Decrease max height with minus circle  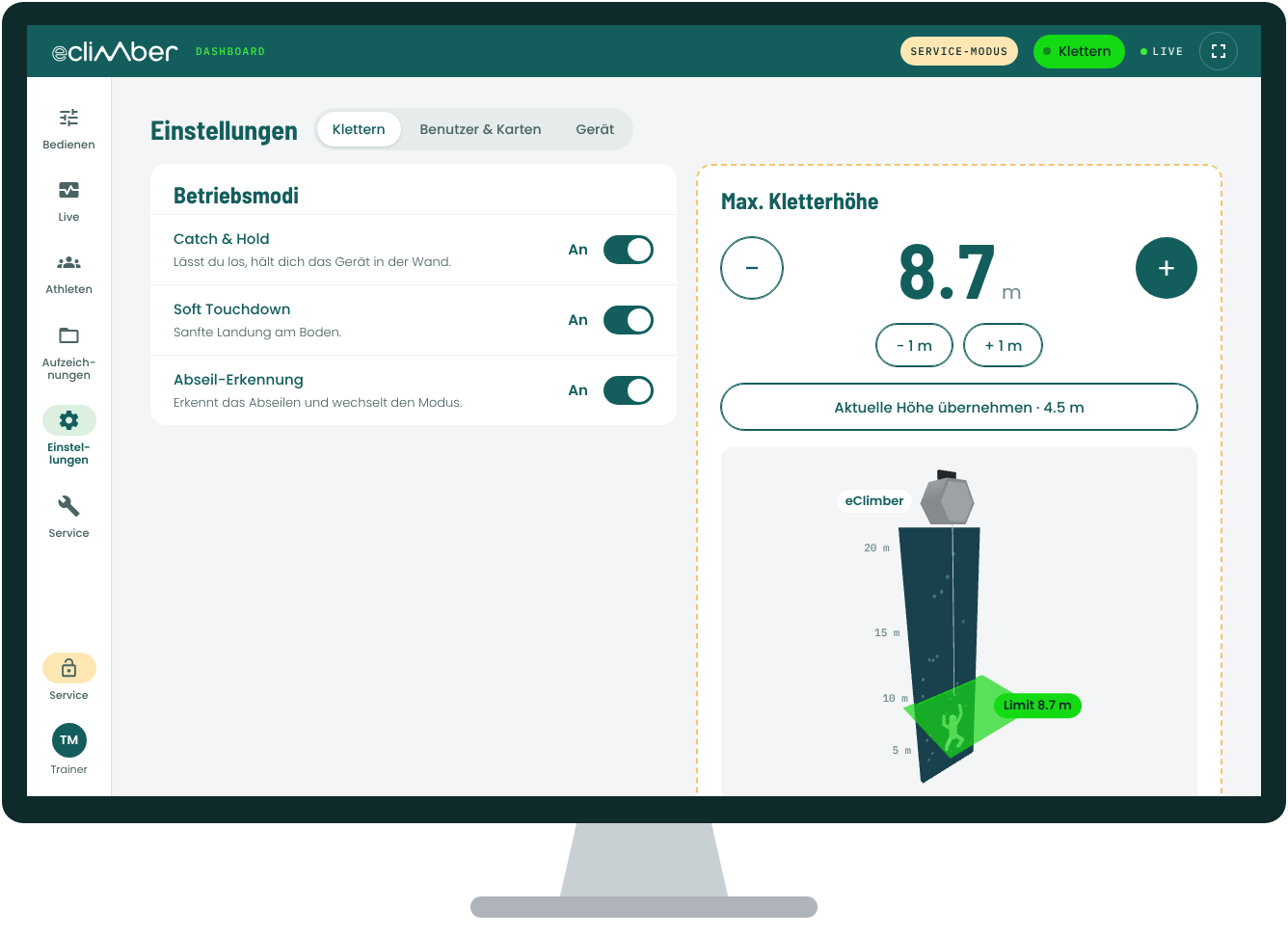coord(752,268)
